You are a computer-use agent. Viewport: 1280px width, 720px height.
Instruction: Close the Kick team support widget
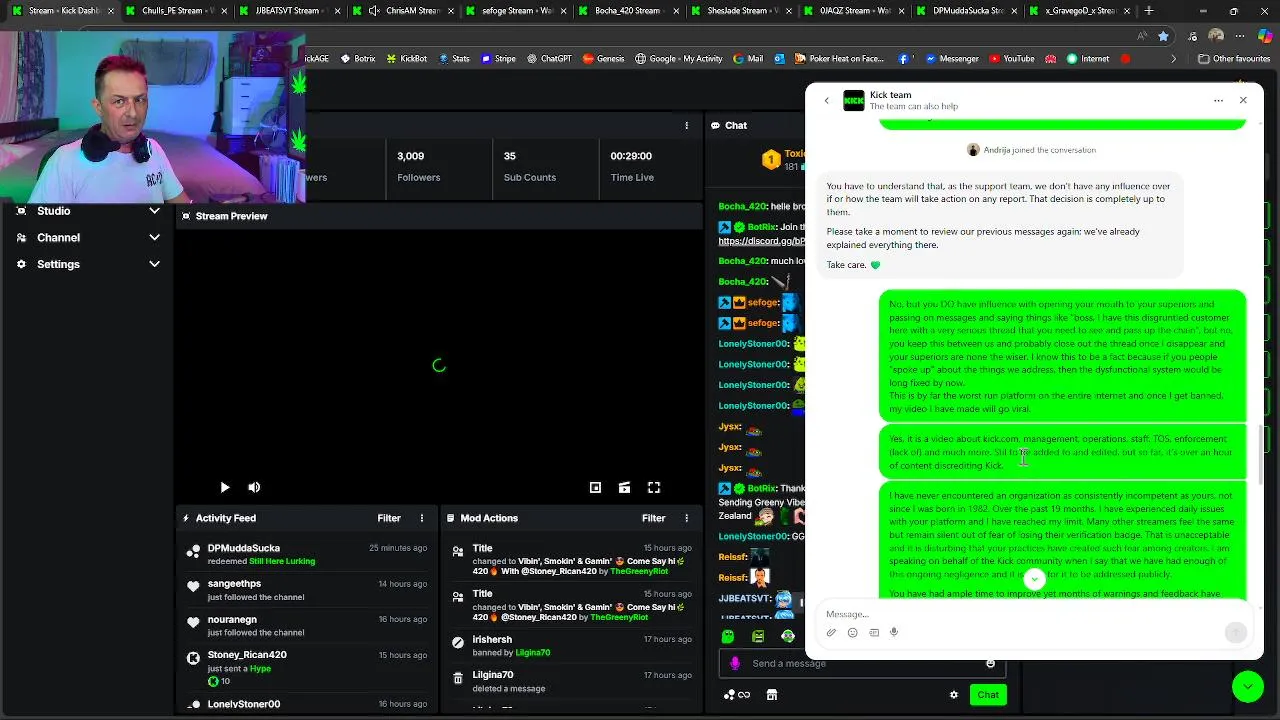pos(1243,100)
